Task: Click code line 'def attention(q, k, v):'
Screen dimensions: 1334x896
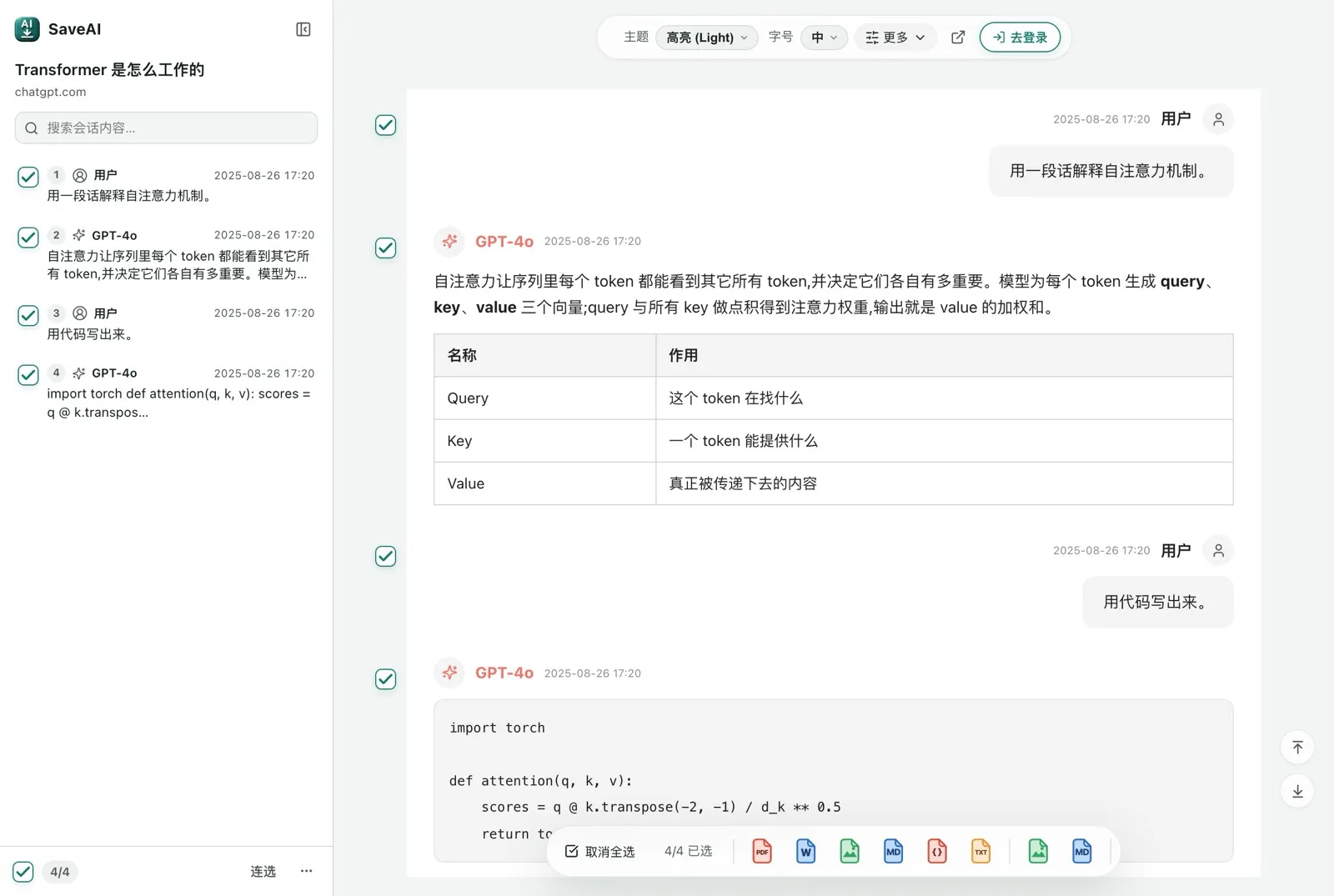Action: pos(540,781)
